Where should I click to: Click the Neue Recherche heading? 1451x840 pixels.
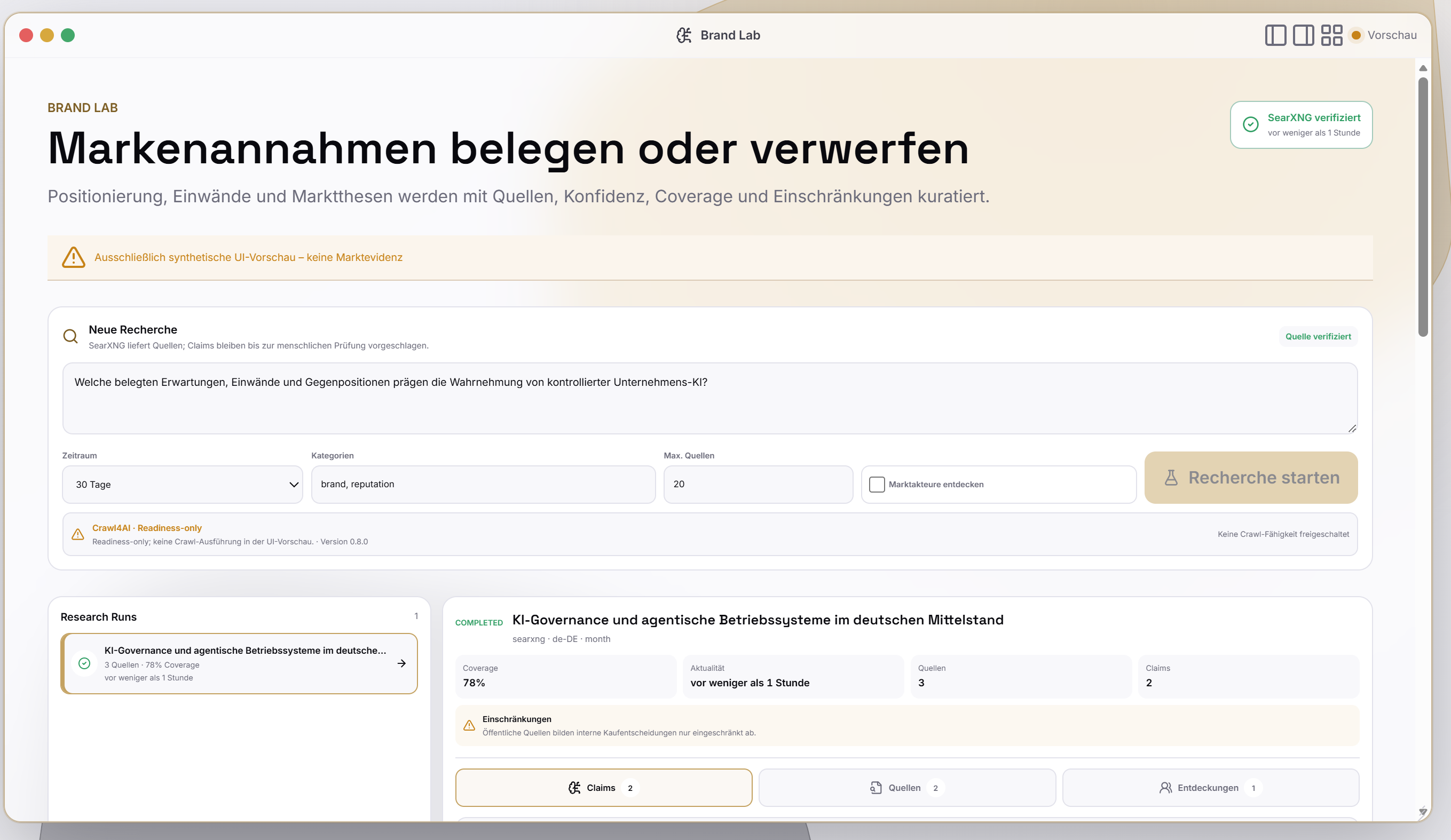[133, 329]
